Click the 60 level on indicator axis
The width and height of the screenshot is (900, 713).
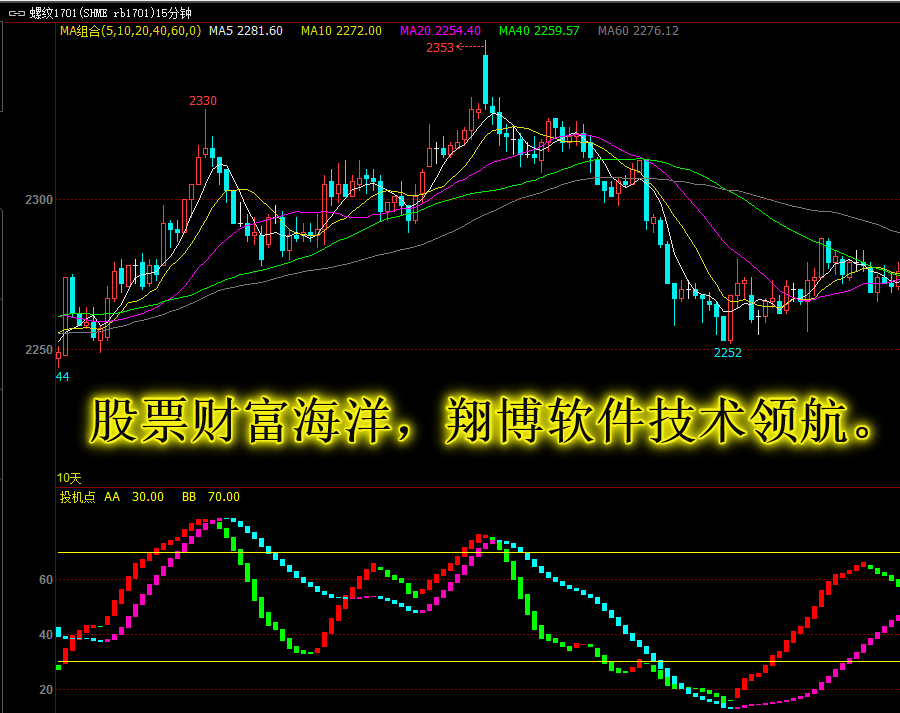(x=46, y=580)
